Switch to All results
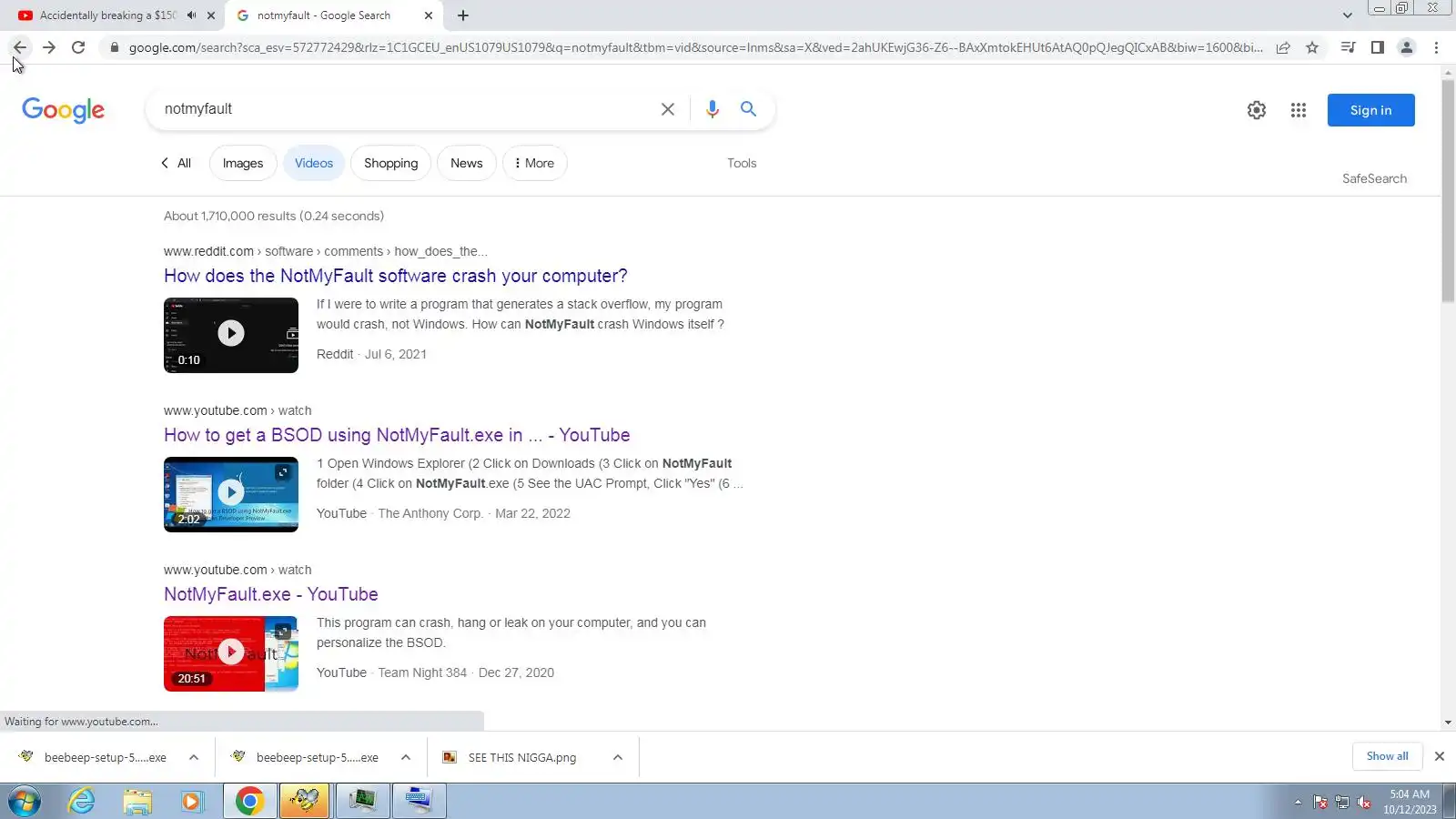1456x819 pixels. coord(176,163)
